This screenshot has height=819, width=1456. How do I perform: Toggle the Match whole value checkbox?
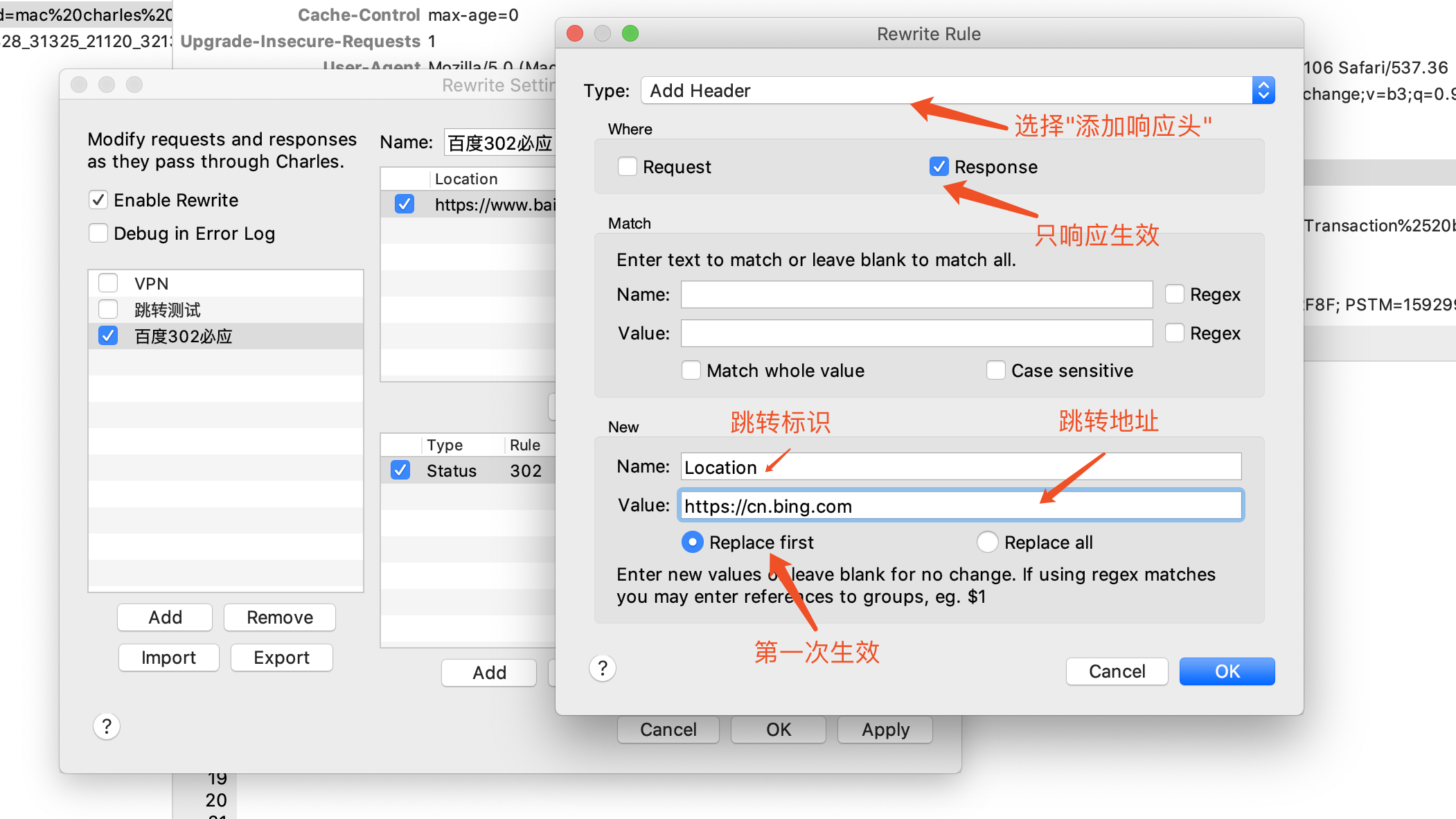point(691,371)
